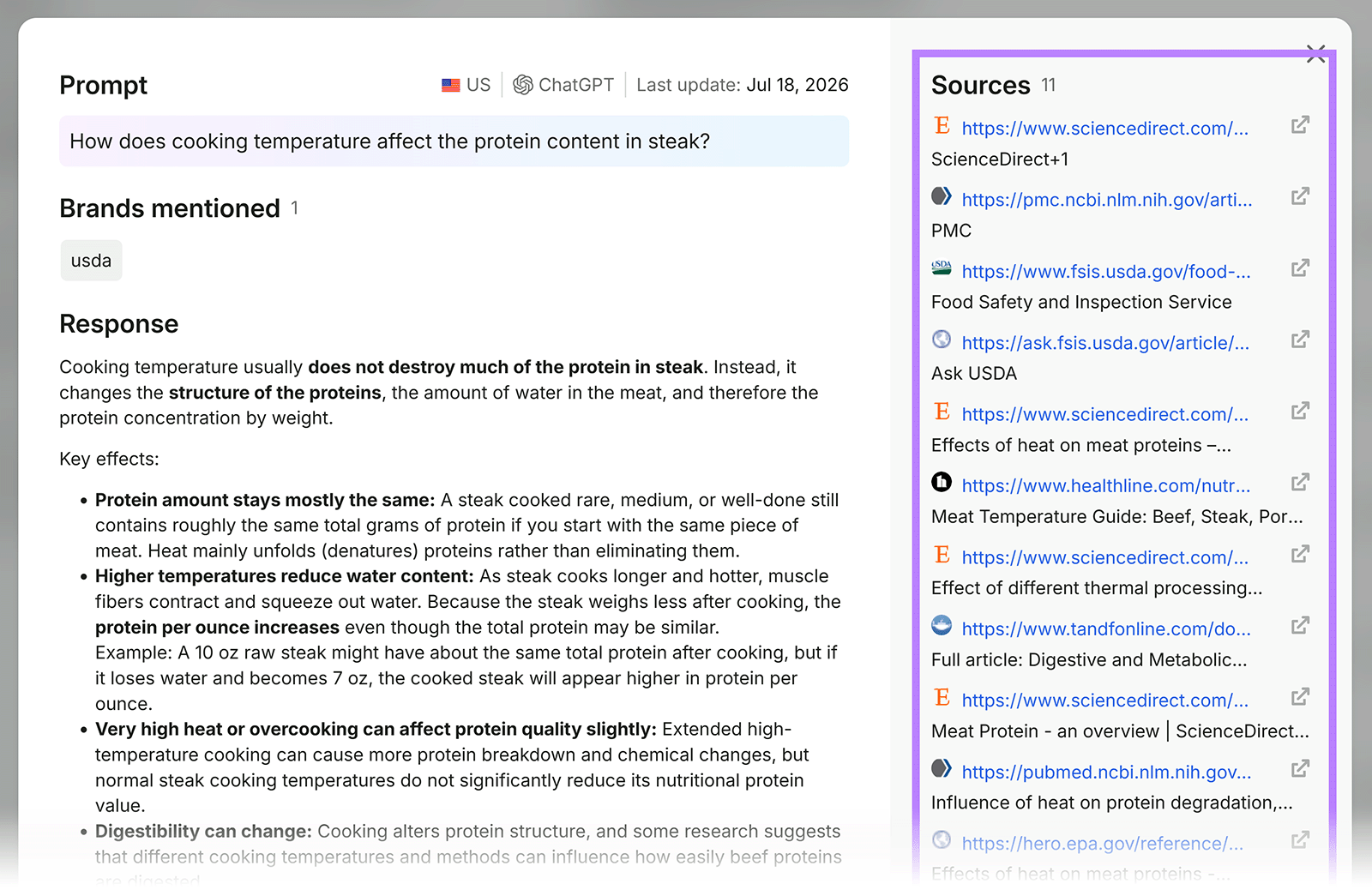Screen dimensions: 1372x890
Task: Click the 'ScienceDirect+1' source title
Action: 1000,159
